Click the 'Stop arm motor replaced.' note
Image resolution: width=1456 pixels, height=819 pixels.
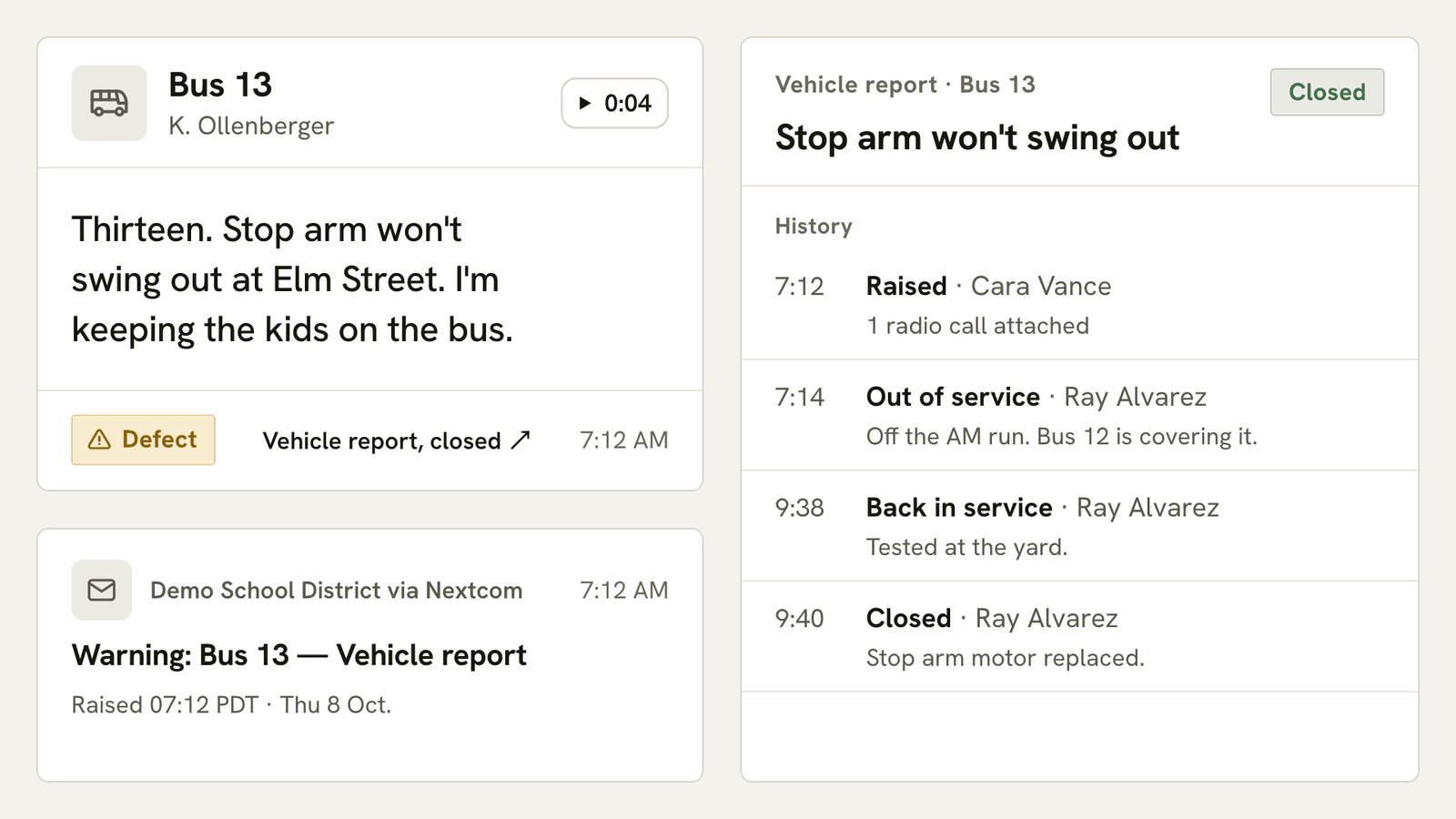click(x=1006, y=658)
